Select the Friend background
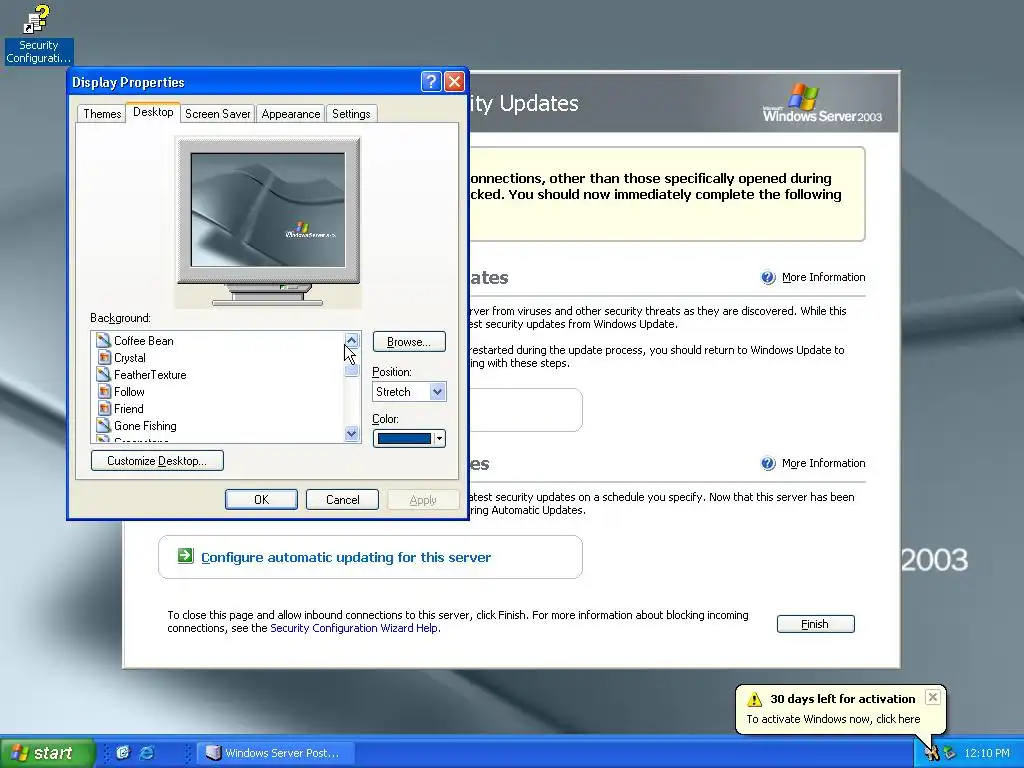Image resolution: width=1024 pixels, height=768 pixels. tap(128, 409)
